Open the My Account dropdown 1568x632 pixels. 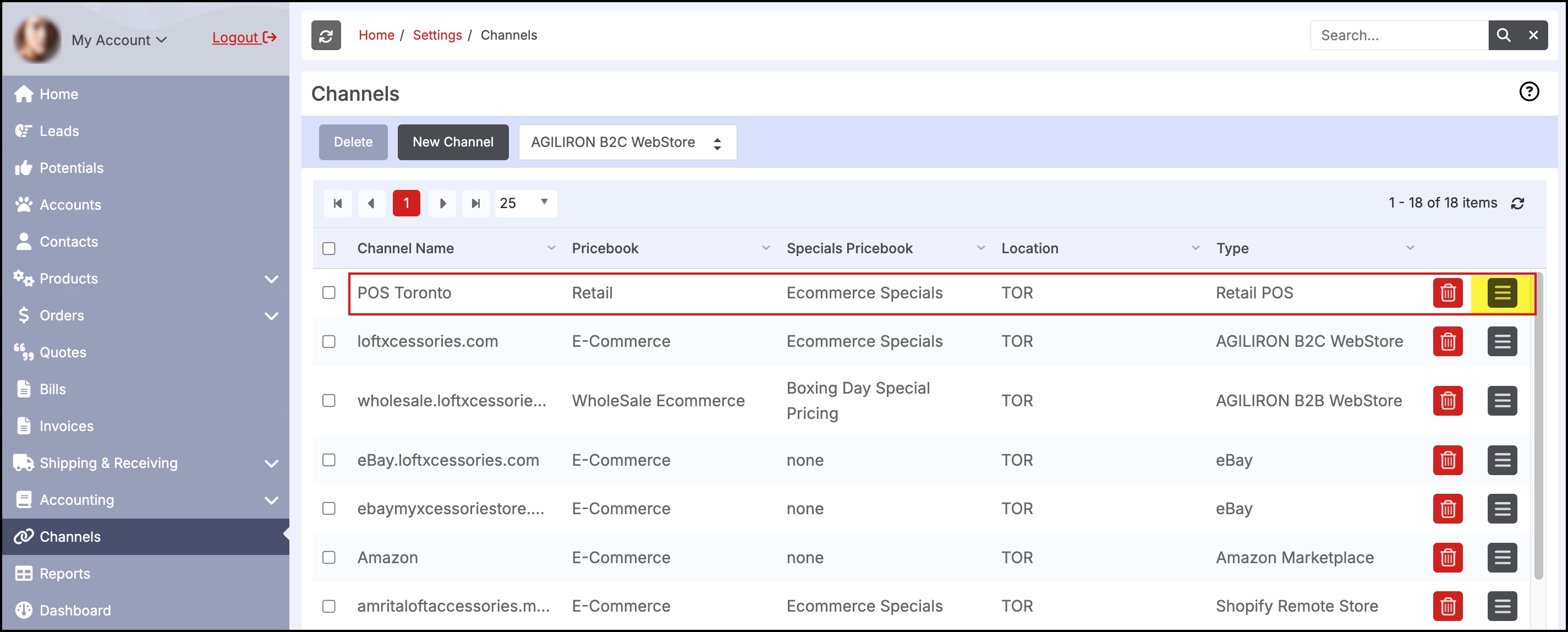(119, 40)
